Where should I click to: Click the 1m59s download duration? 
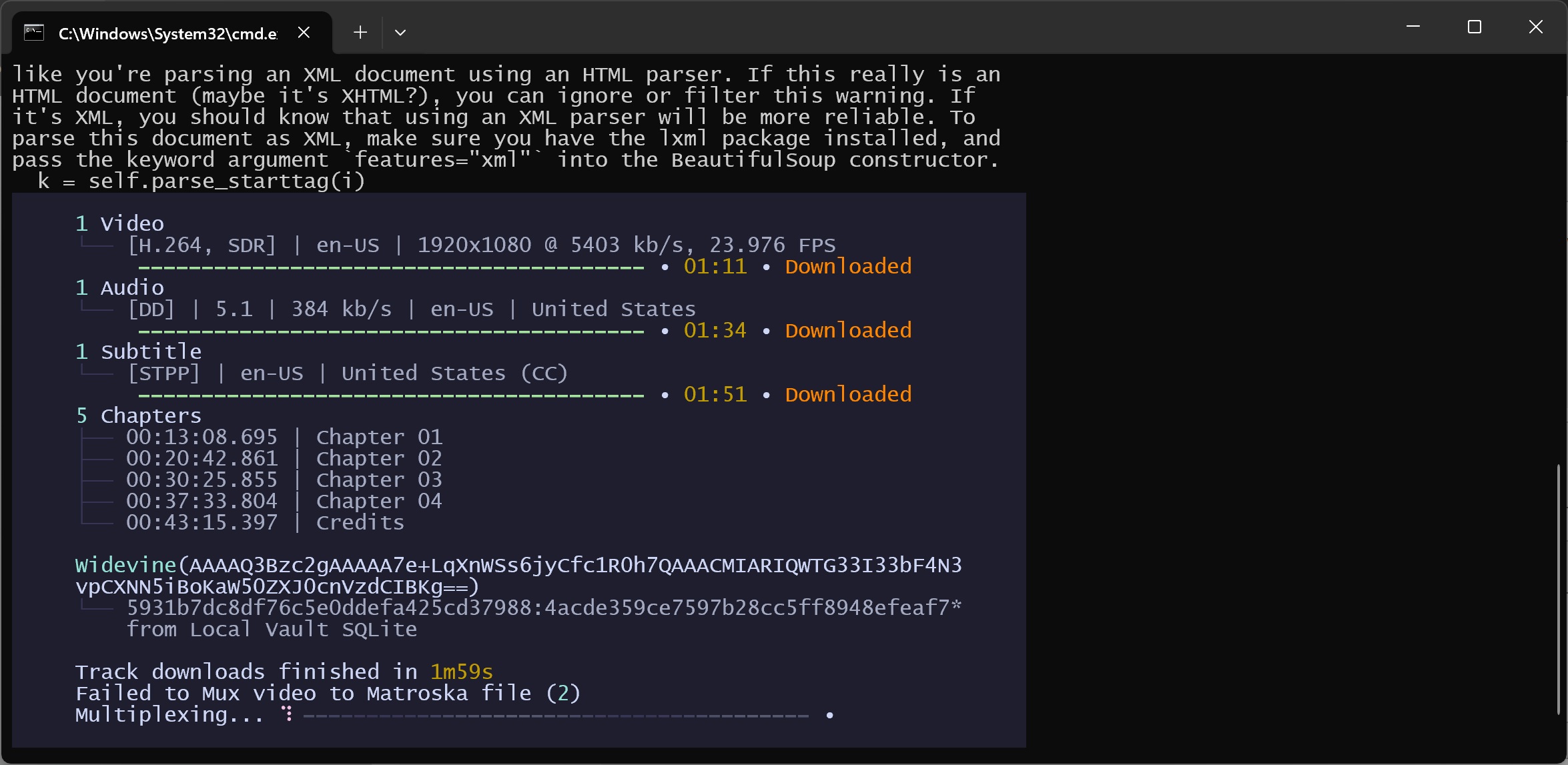tap(461, 672)
